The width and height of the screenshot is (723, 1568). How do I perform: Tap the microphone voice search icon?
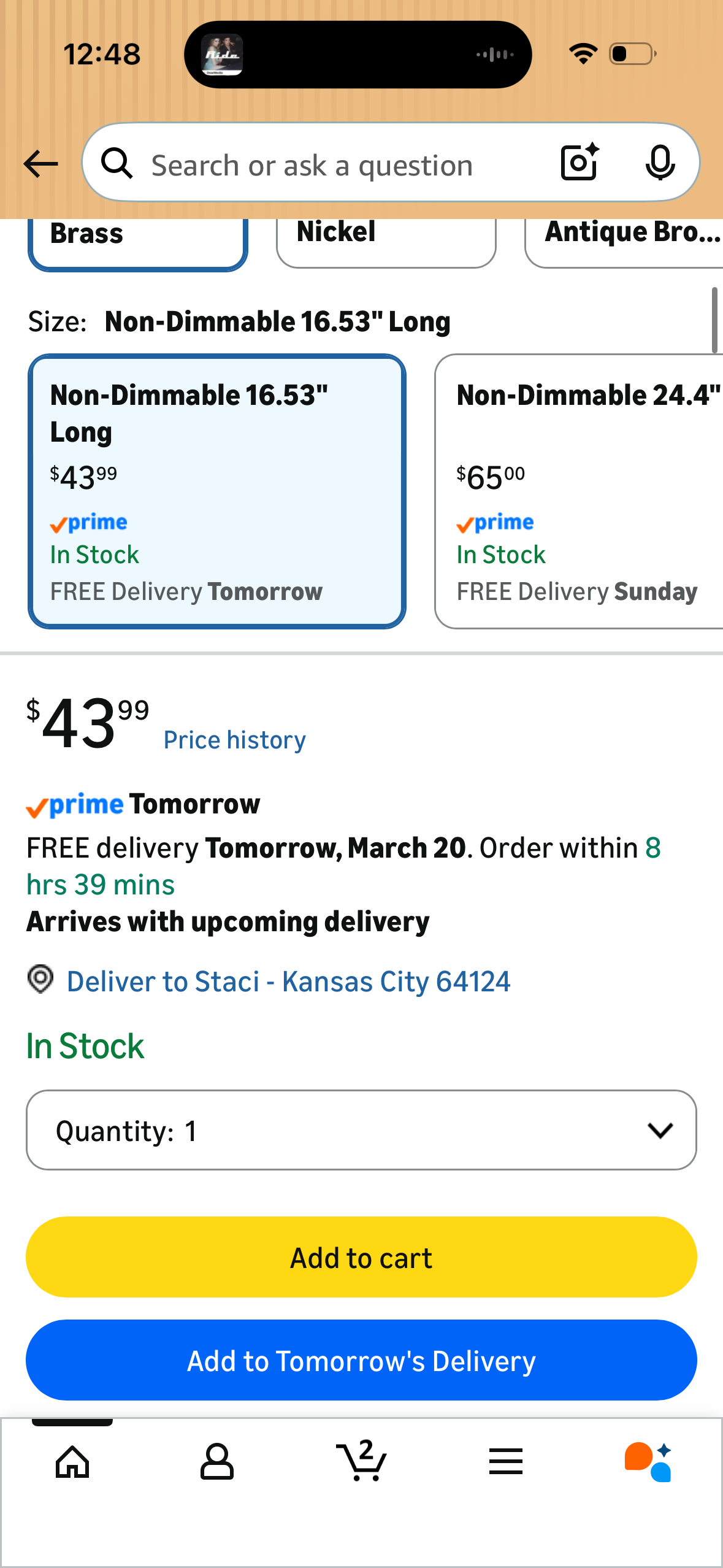(x=660, y=163)
